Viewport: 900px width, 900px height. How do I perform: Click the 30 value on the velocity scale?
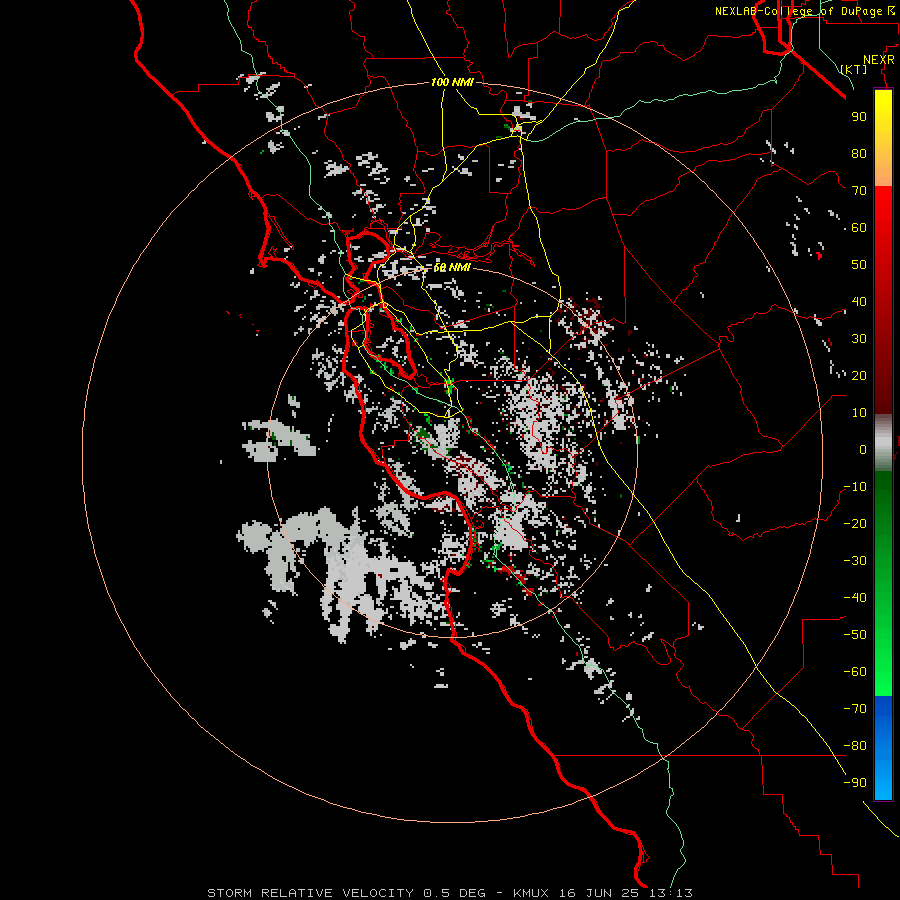(x=859, y=339)
